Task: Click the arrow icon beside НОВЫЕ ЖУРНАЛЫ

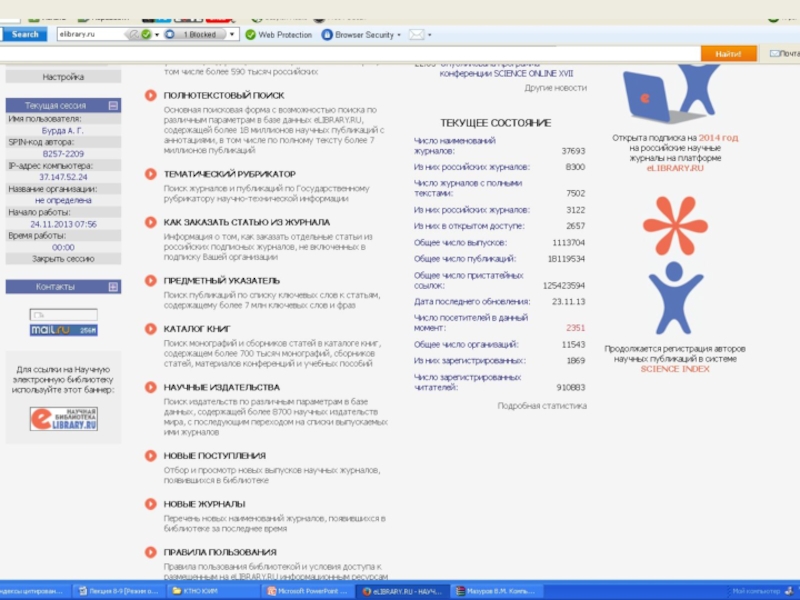Action: tap(150, 504)
